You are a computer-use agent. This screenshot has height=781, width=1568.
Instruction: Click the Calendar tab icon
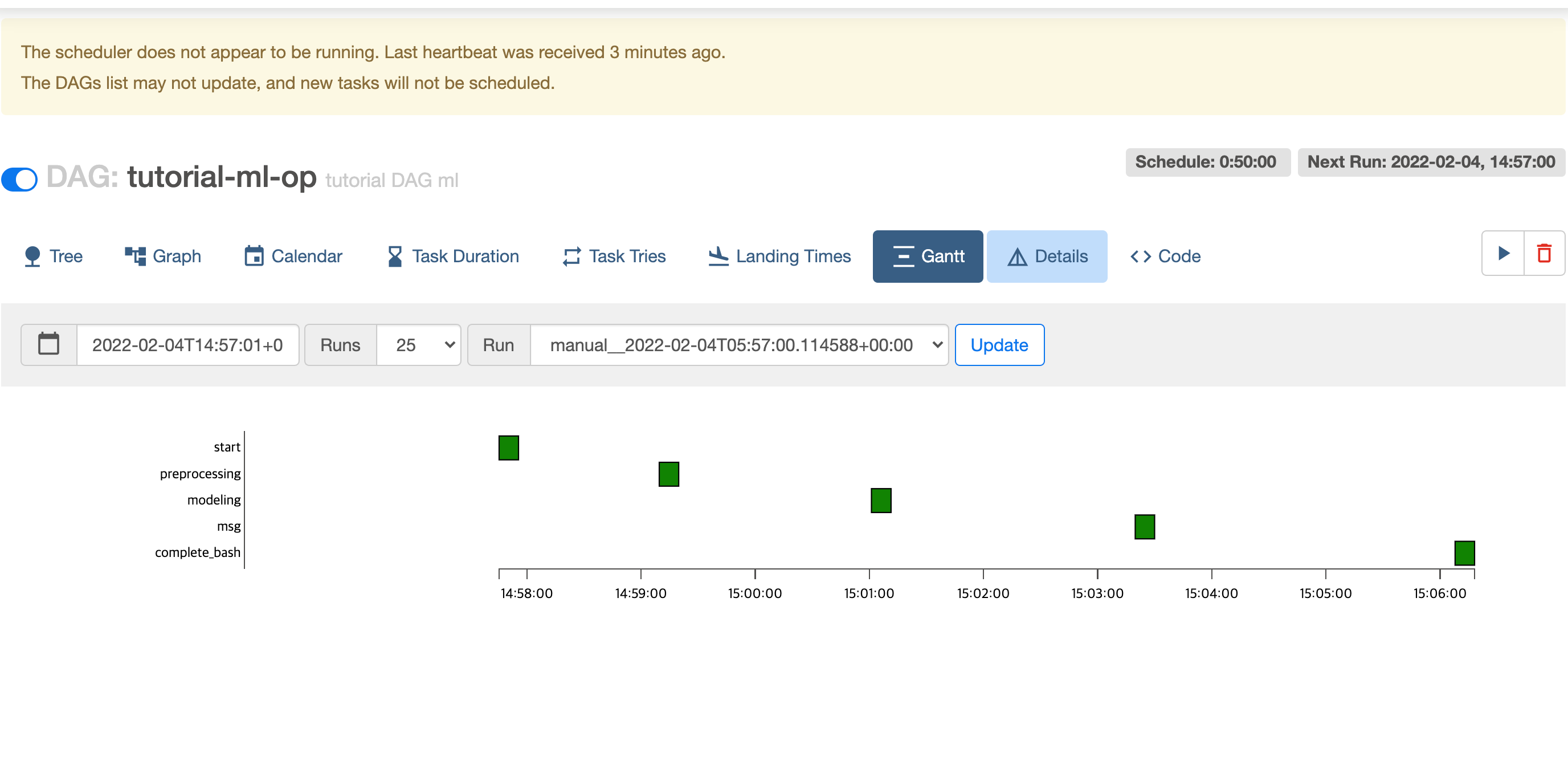click(x=254, y=257)
